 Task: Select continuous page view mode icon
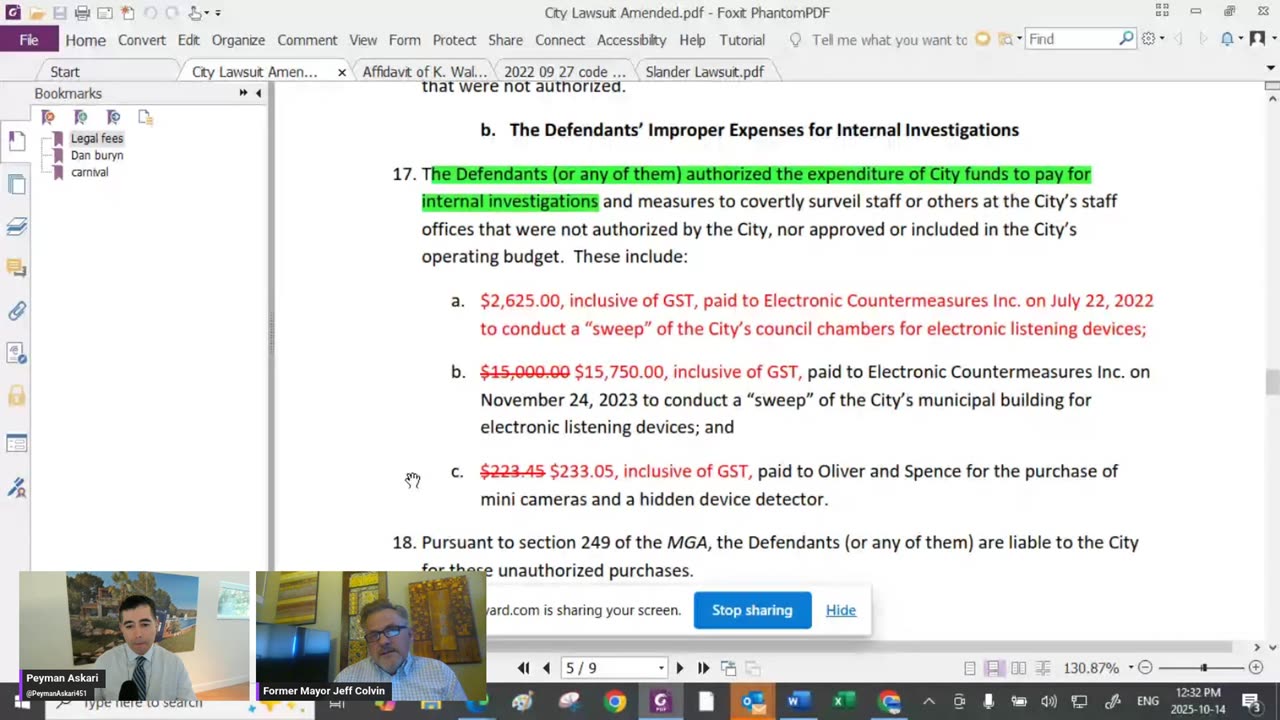click(x=994, y=668)
